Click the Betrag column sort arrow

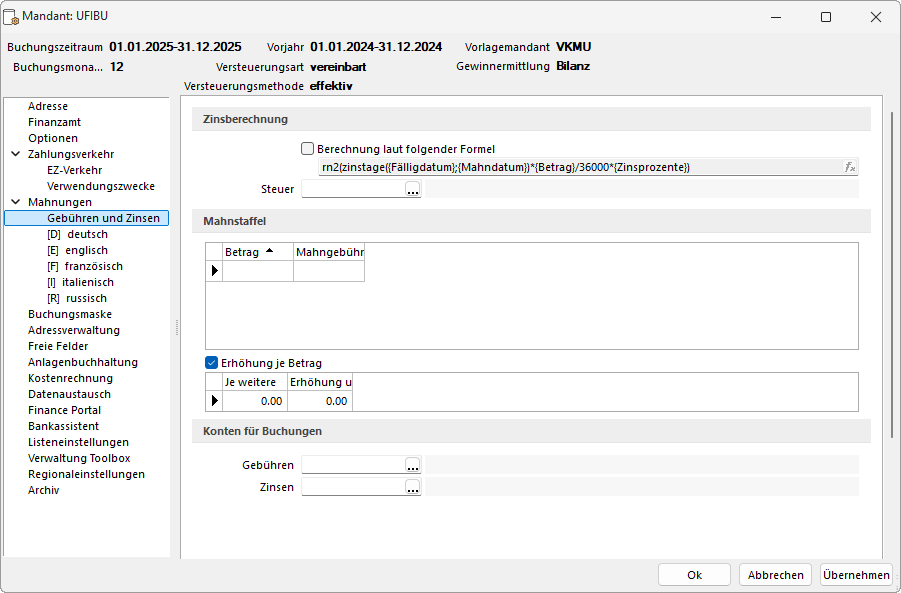pos(269,252)
